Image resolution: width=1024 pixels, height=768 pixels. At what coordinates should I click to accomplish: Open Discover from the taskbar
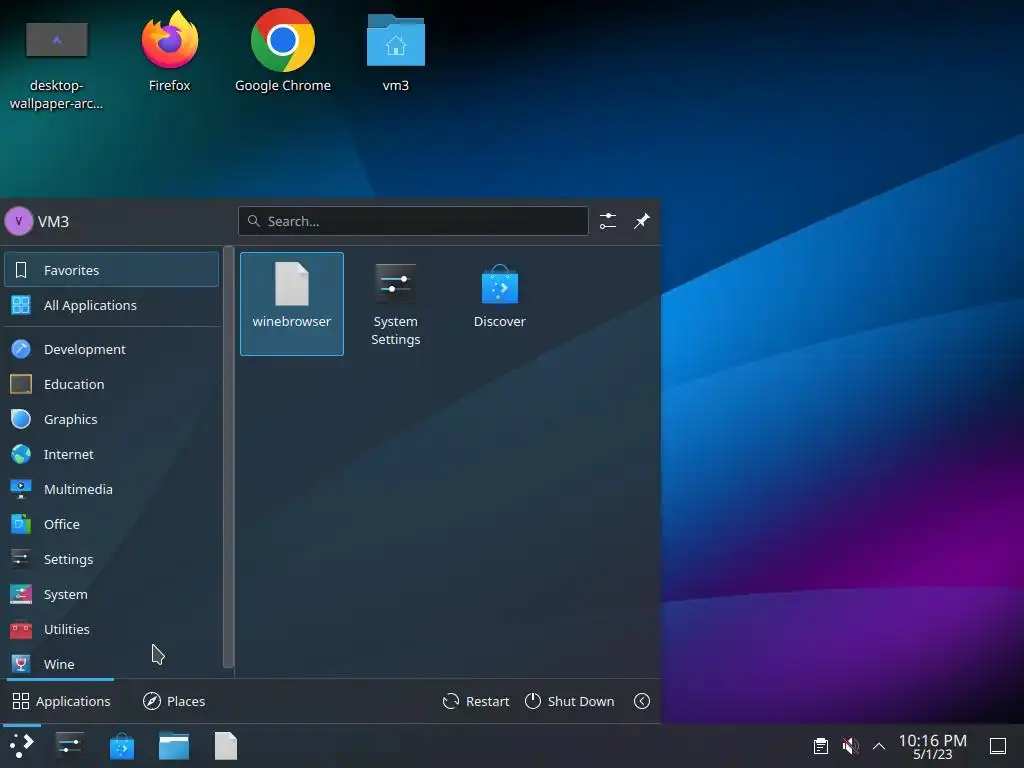pyautogui.click(x=121, y=746)
